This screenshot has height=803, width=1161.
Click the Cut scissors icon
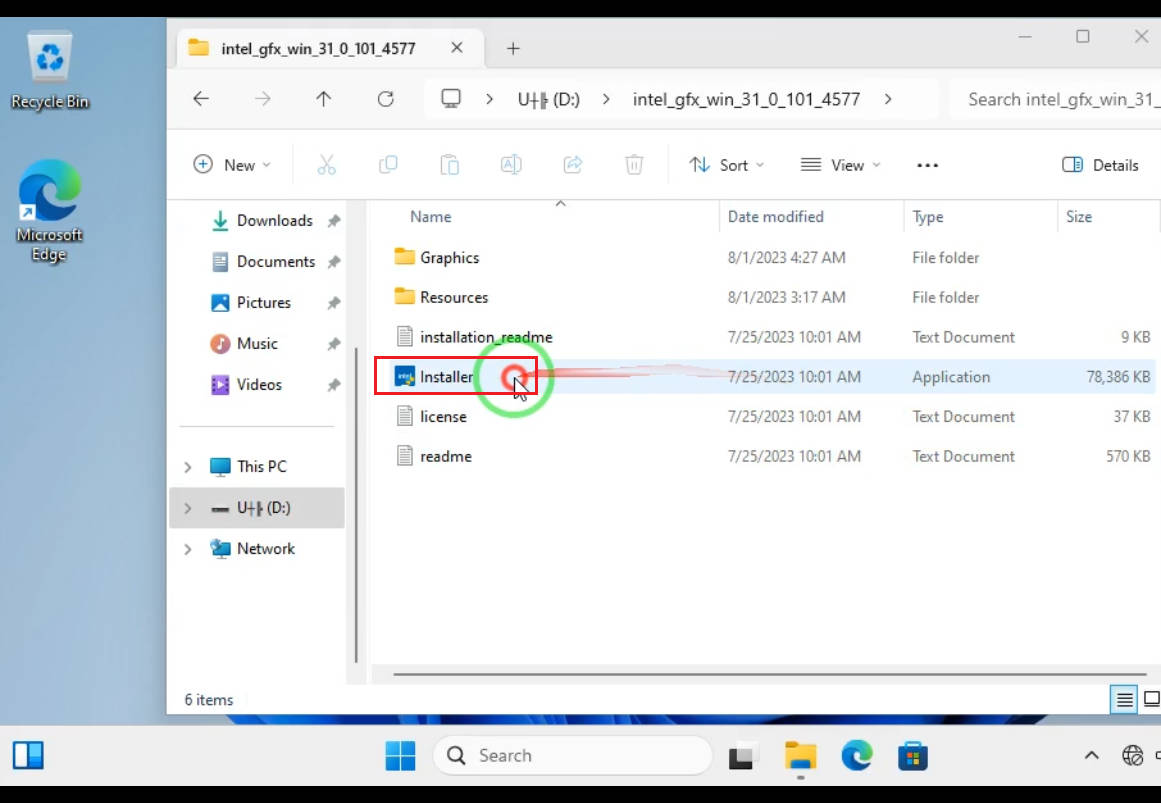[x=326, y=165]
